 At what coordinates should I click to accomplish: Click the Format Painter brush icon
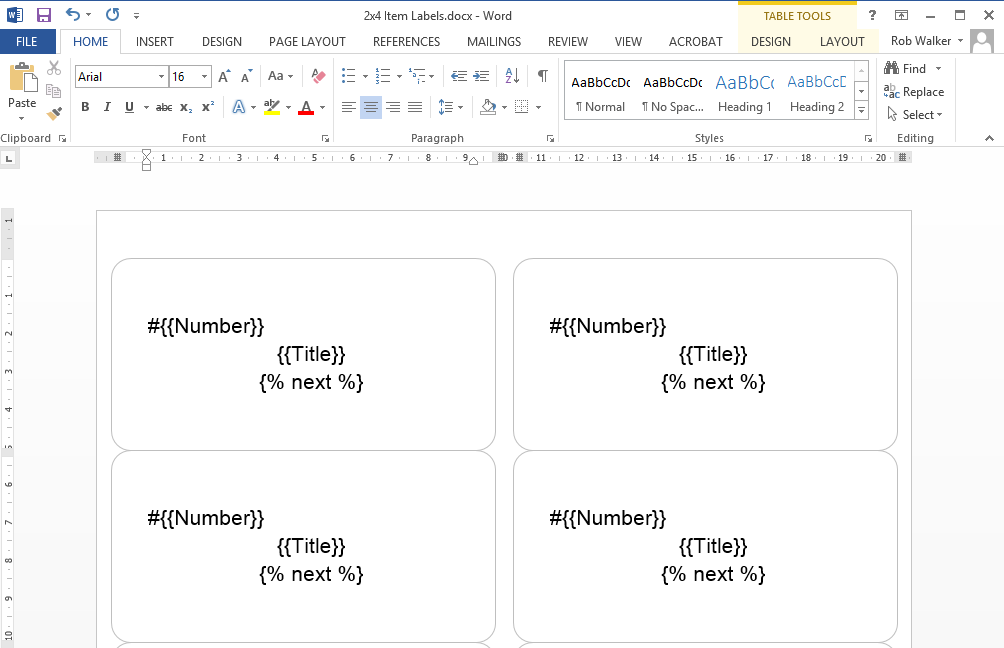point(54,113)
